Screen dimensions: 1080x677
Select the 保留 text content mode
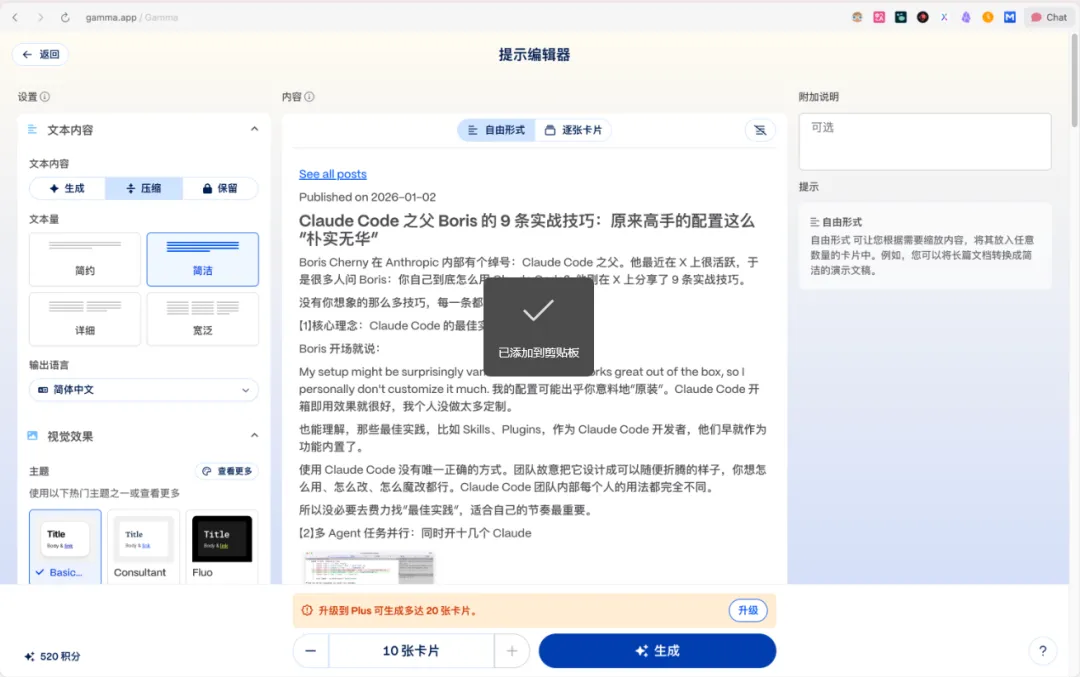coord(220,188)
